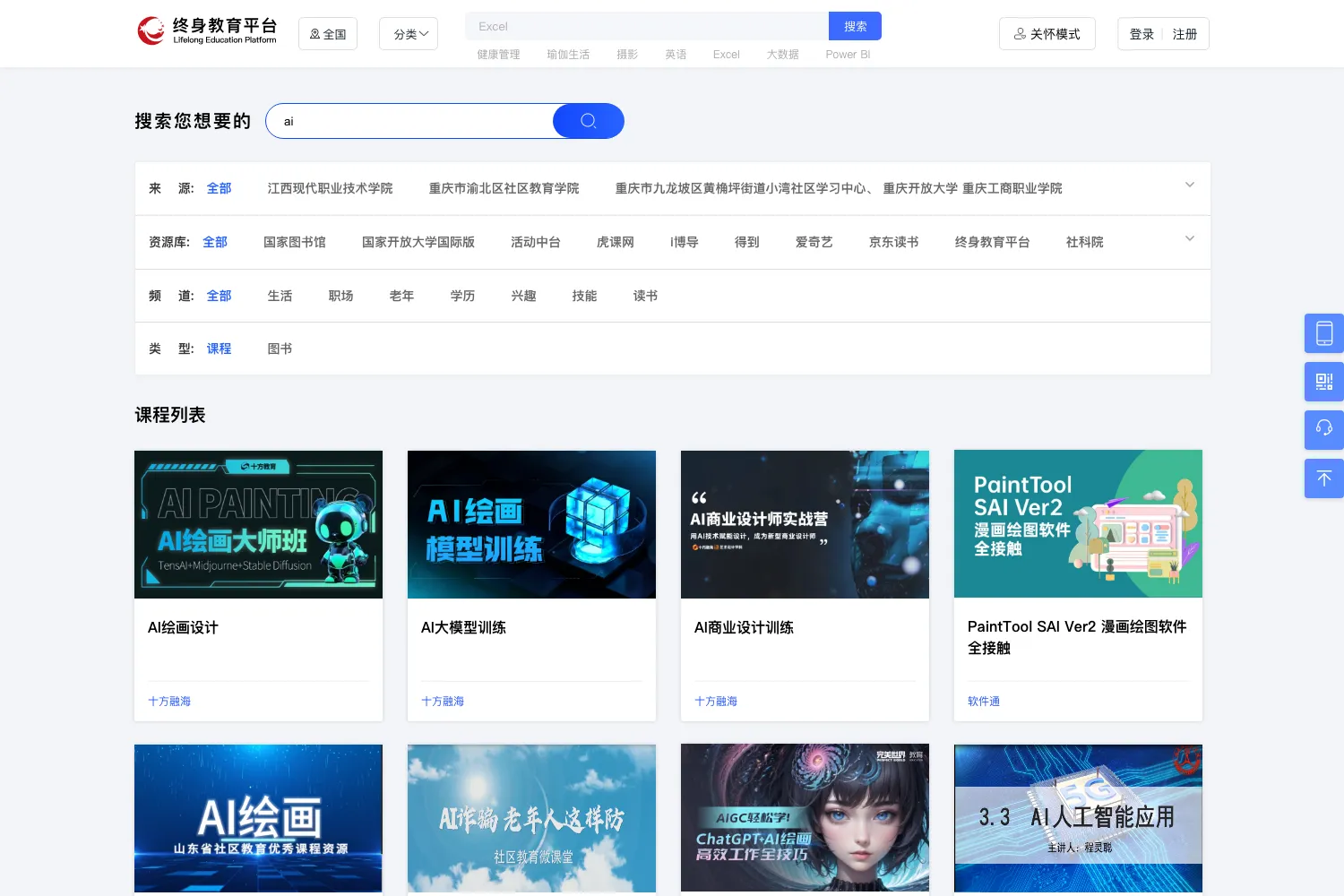1344x896 pixels.
Task: Open the AI绘画设计 course title
Action: [183, 627]
